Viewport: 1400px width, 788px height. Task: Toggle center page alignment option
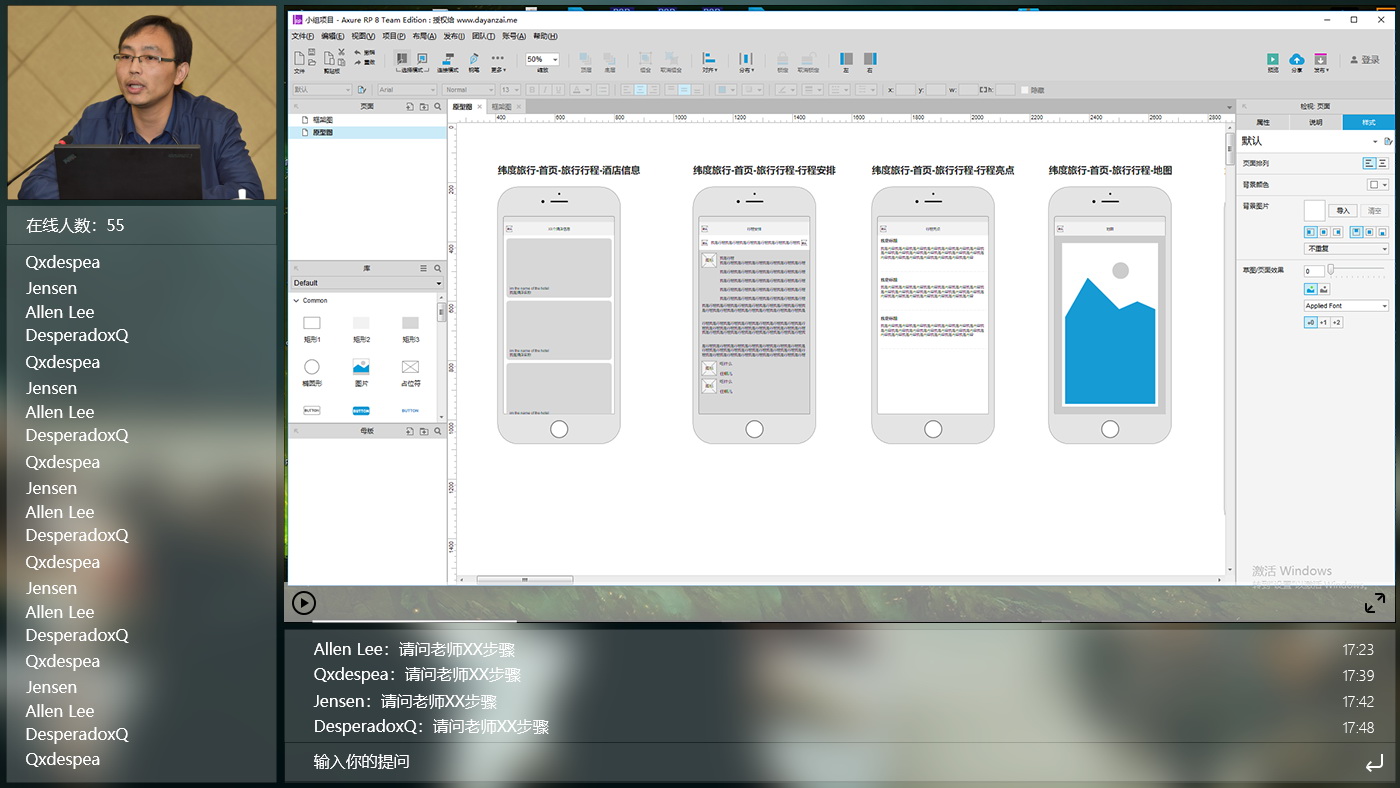(1382, 163)
